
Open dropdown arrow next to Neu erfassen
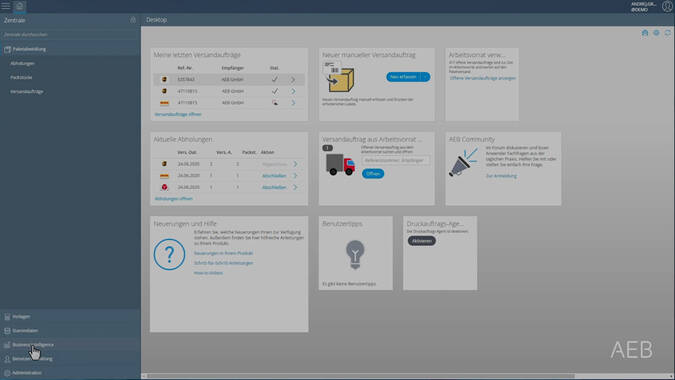(x=425, y=77)
